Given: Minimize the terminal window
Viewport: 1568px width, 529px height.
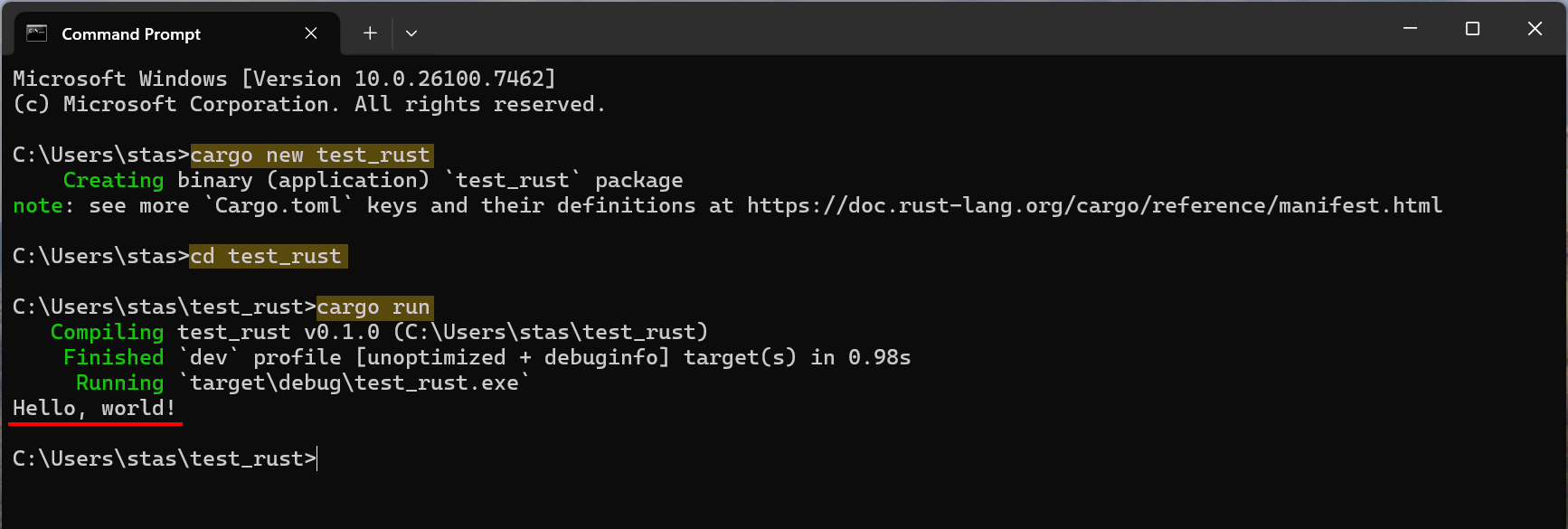Looking at the screenshot, I should point(1410,29).
